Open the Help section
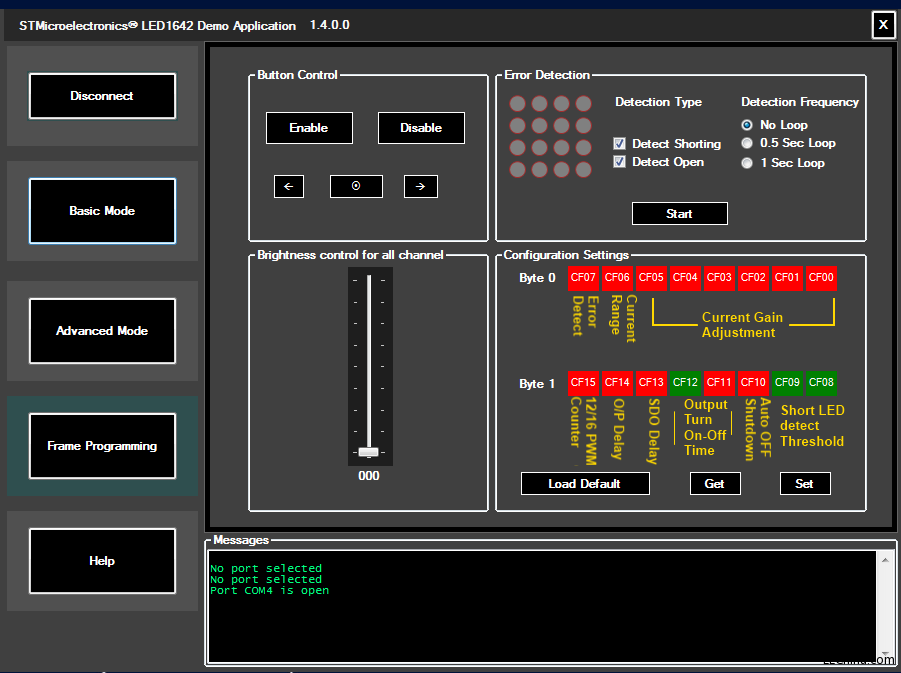This screenshot has width=901, height=673. coord(102,561)
